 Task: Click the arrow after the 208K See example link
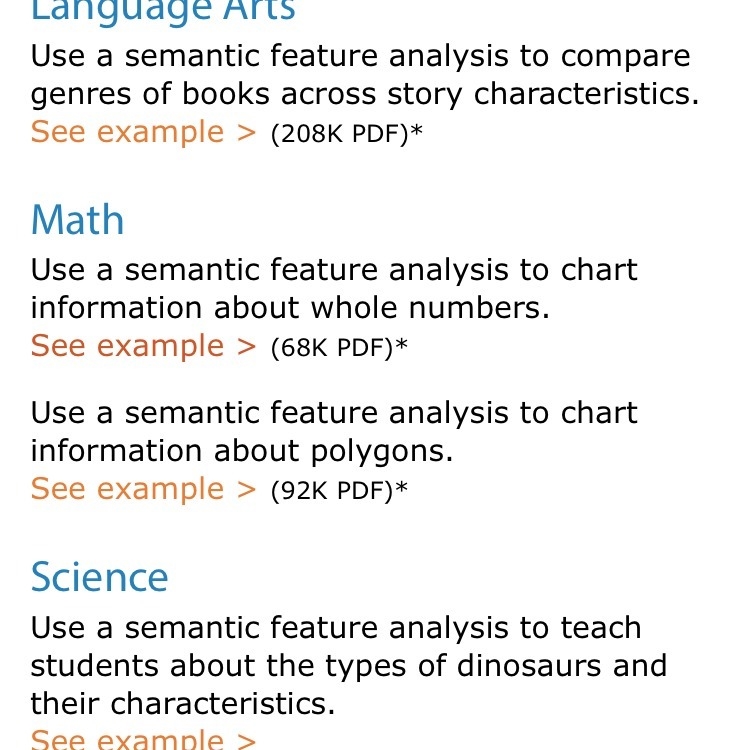point(246,132)
